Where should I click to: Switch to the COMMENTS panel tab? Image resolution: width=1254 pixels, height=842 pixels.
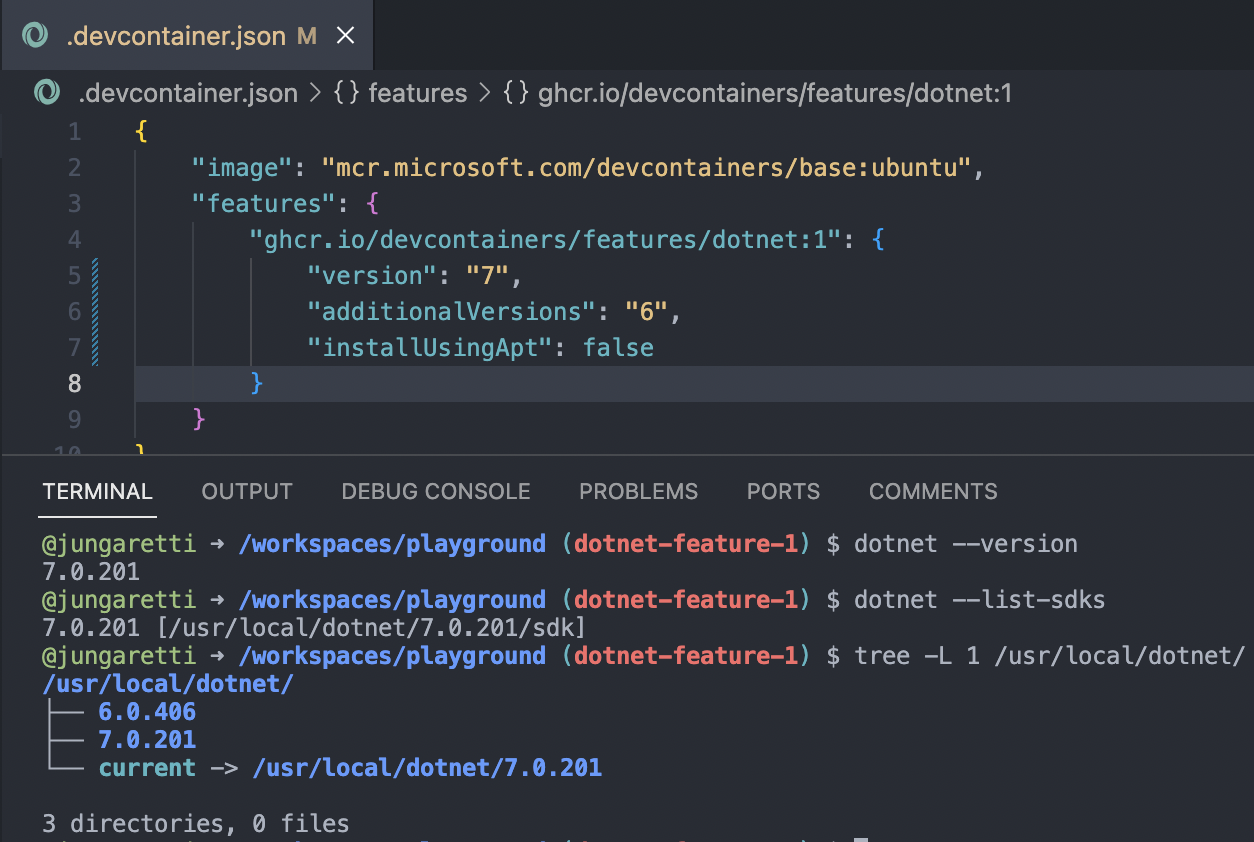pos(933,491)
